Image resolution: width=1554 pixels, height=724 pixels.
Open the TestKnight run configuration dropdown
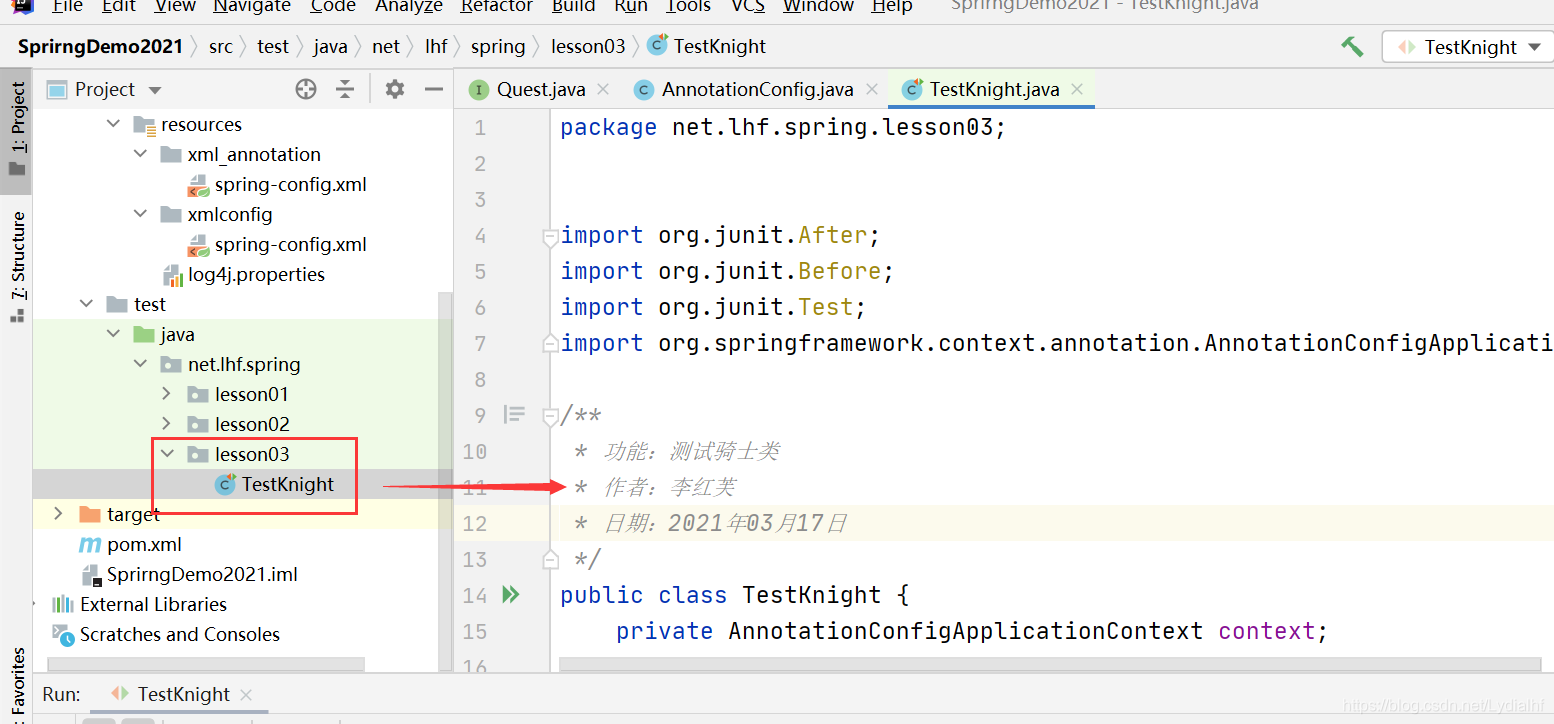1468,47
